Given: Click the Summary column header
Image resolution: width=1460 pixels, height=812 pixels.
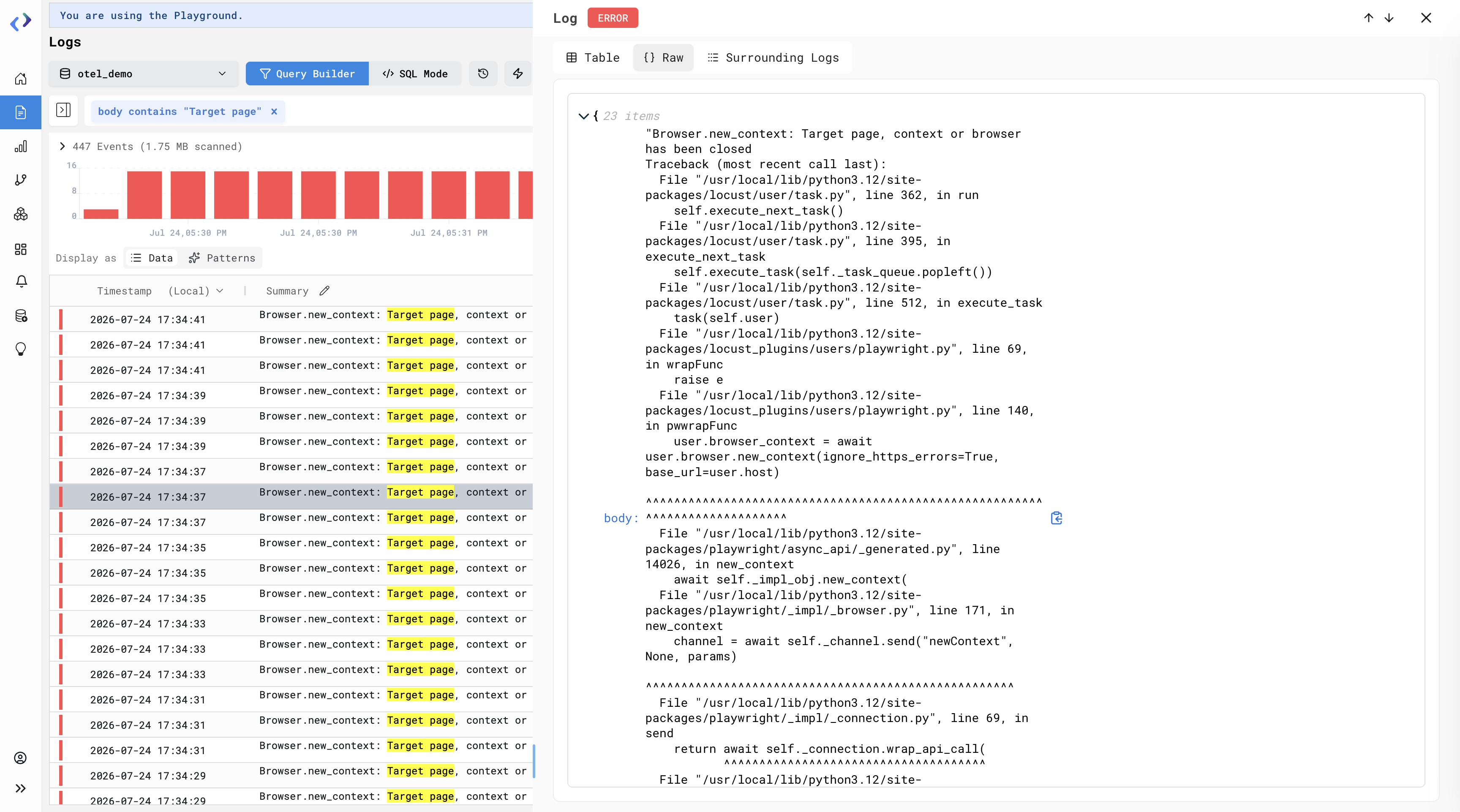Looking at the screenshot, I should click(x=287, y=291).
